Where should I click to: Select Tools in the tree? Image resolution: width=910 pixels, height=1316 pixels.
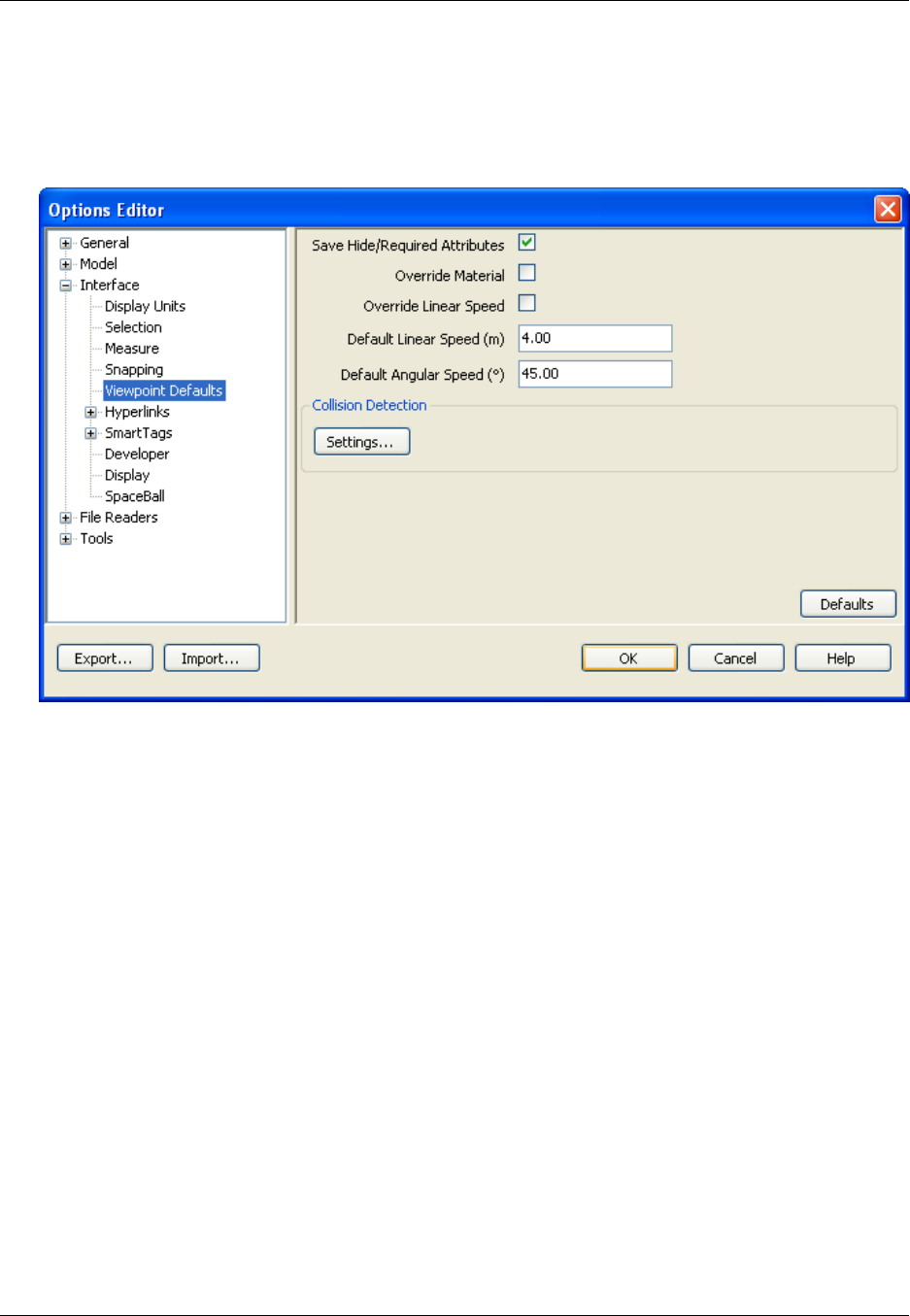96,539
